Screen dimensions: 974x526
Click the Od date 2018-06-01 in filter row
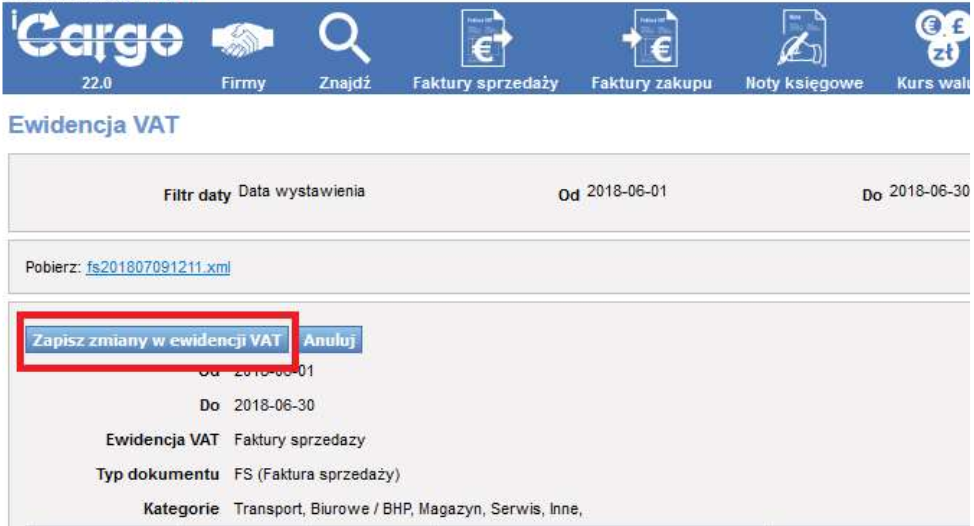point(626,192)
